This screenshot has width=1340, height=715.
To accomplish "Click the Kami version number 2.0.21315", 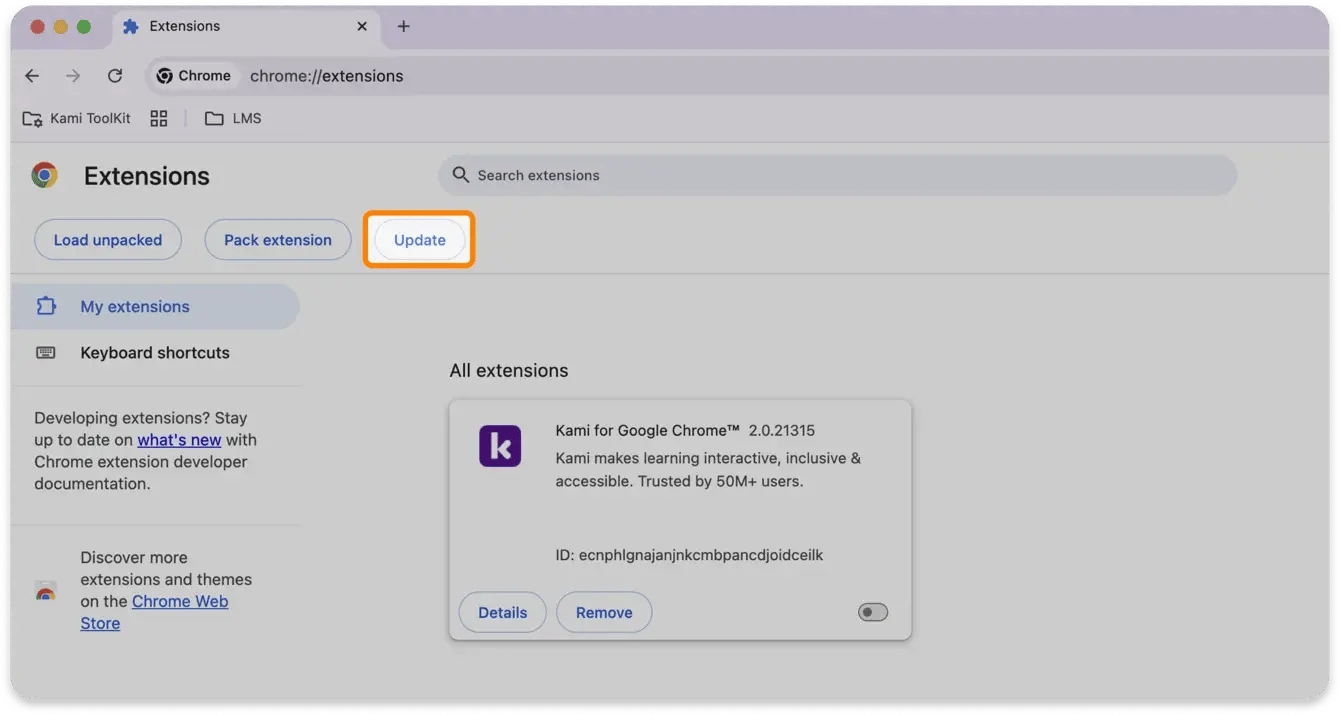I will coord(782,431).
